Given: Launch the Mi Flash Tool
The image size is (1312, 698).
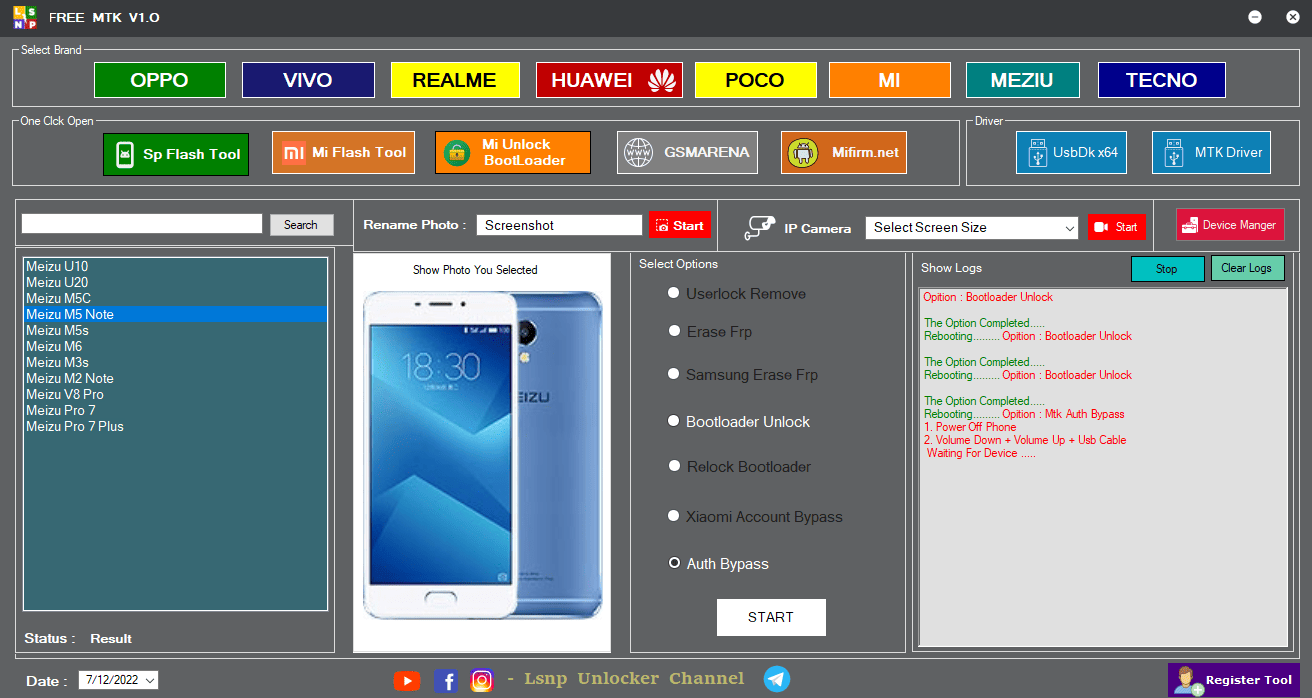Looking at the screenshot, I should pyautogui.click(x=343, y=152).
